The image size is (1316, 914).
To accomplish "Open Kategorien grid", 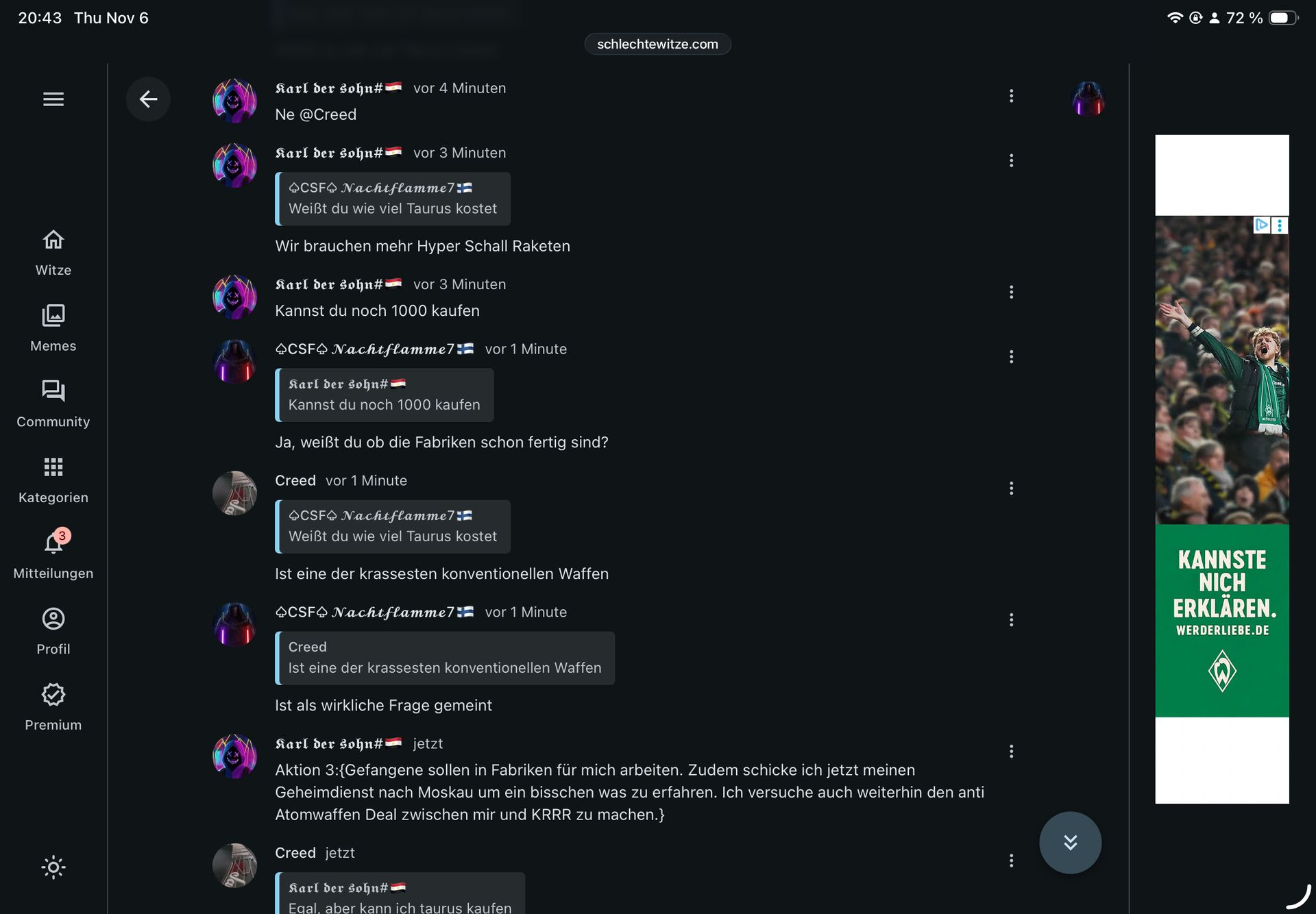I will pos(53,480).
